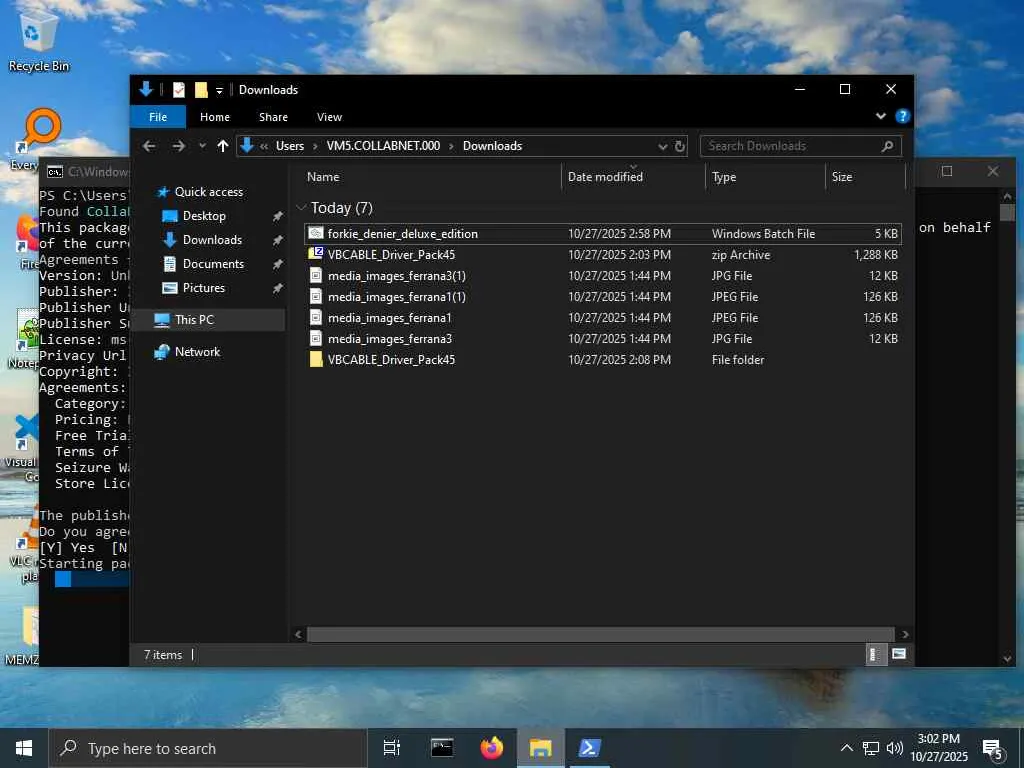This screenshot has width=1024, height=768.
Task: Select Network in navigation pane
Action: pos(197,352)
